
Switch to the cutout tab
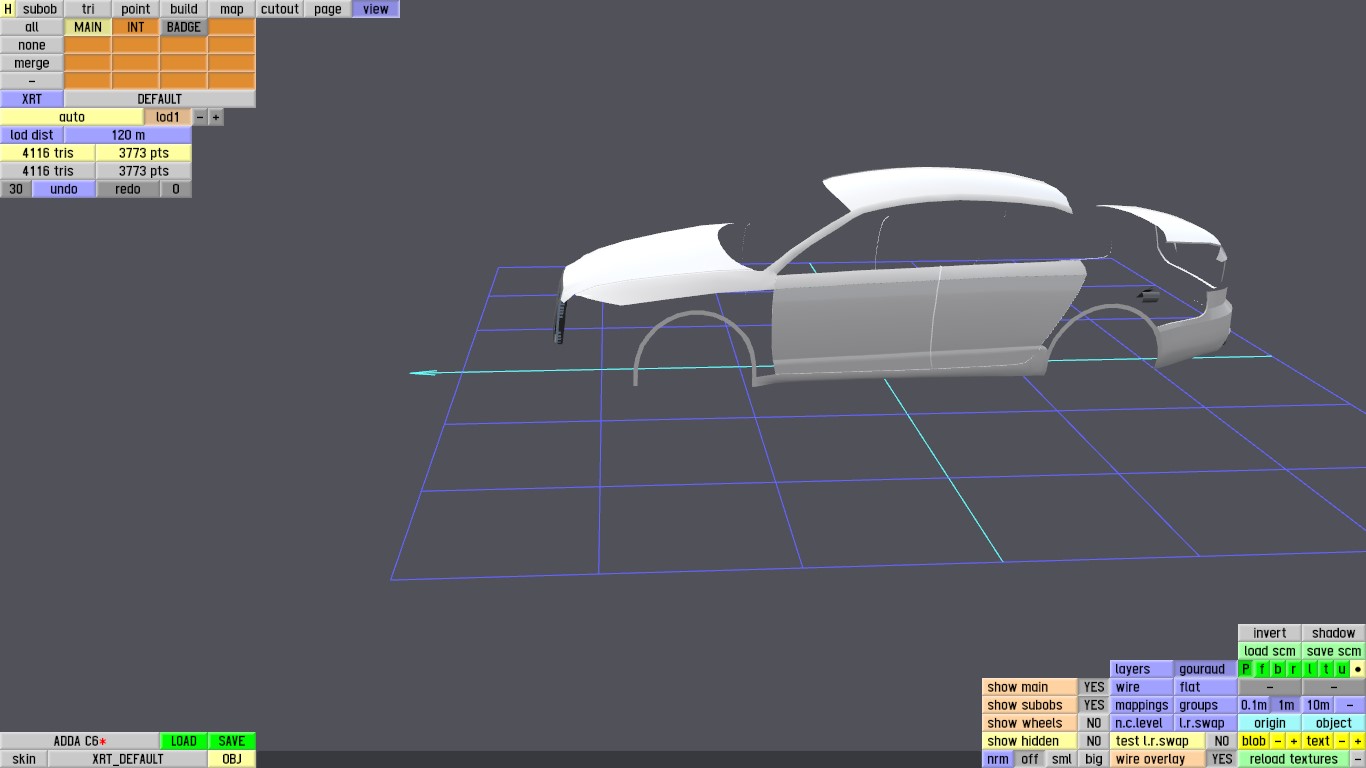click(280, 9)
